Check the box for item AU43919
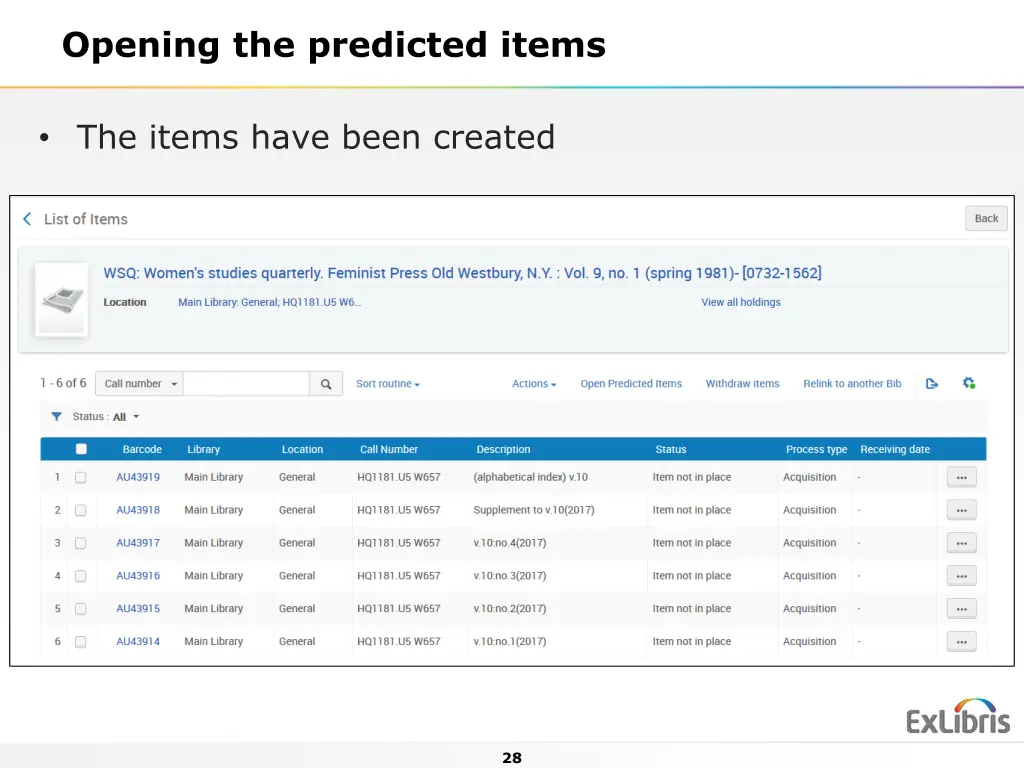1024x768 pixels. (x=80, y=477)
